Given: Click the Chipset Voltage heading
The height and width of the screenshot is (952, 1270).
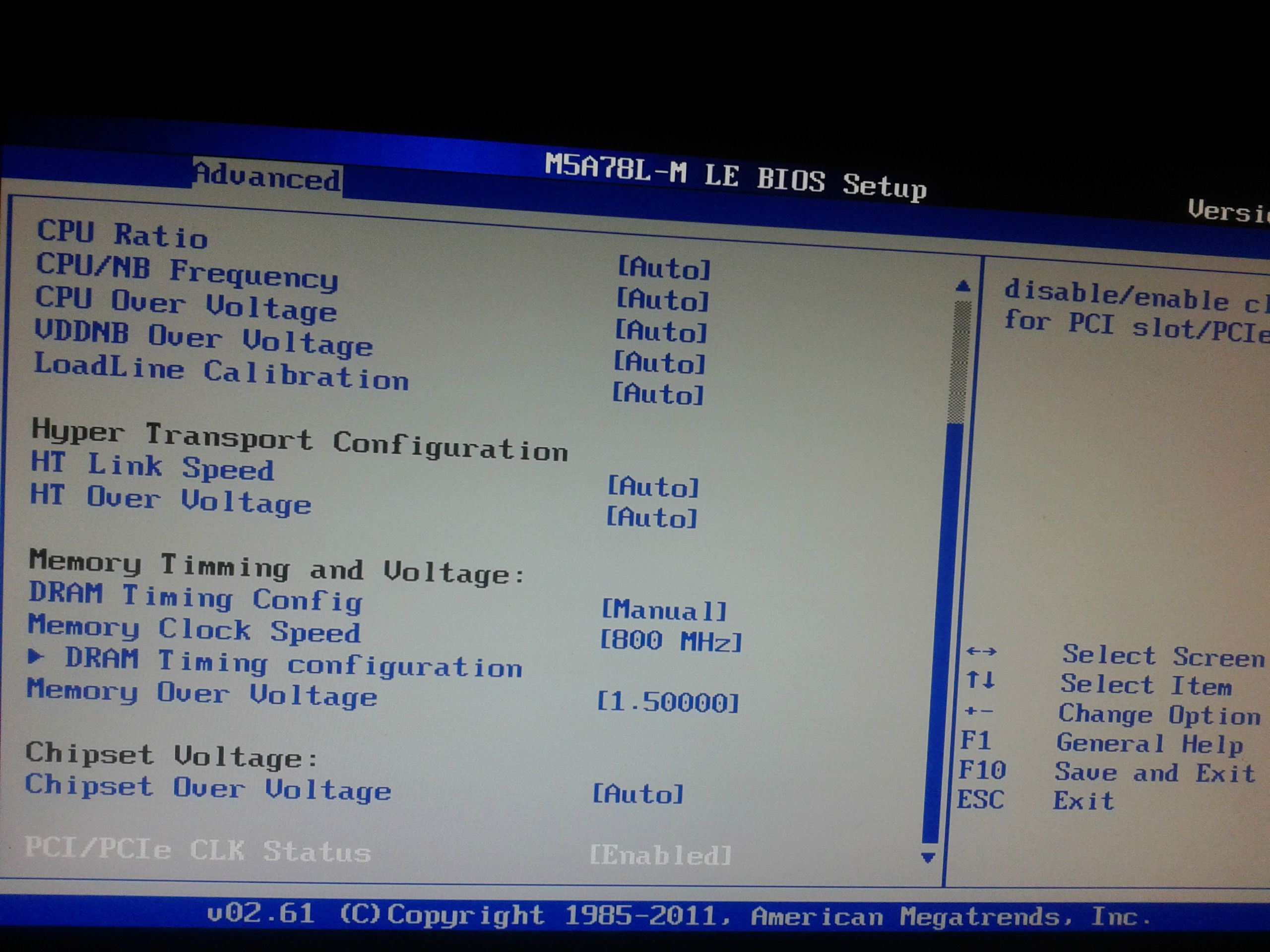Looking at the screenshot, I should pyautogui.click(x=172, y=755).
